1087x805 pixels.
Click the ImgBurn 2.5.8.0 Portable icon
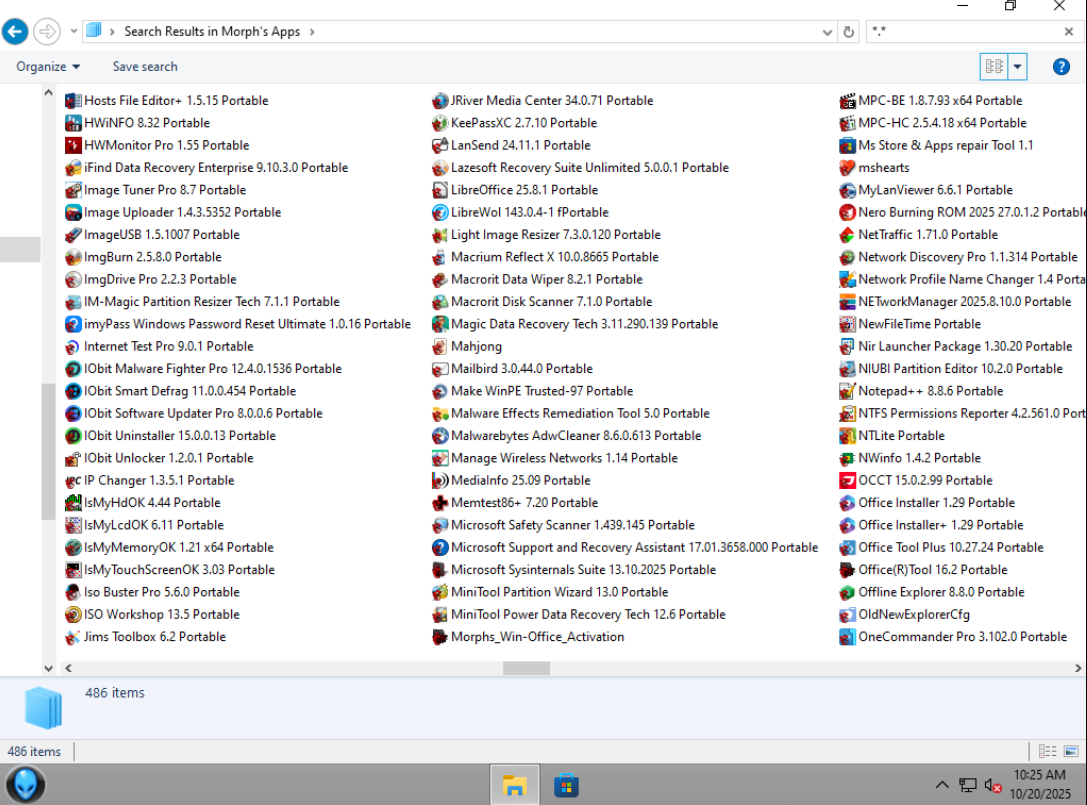tap(73, 257)
